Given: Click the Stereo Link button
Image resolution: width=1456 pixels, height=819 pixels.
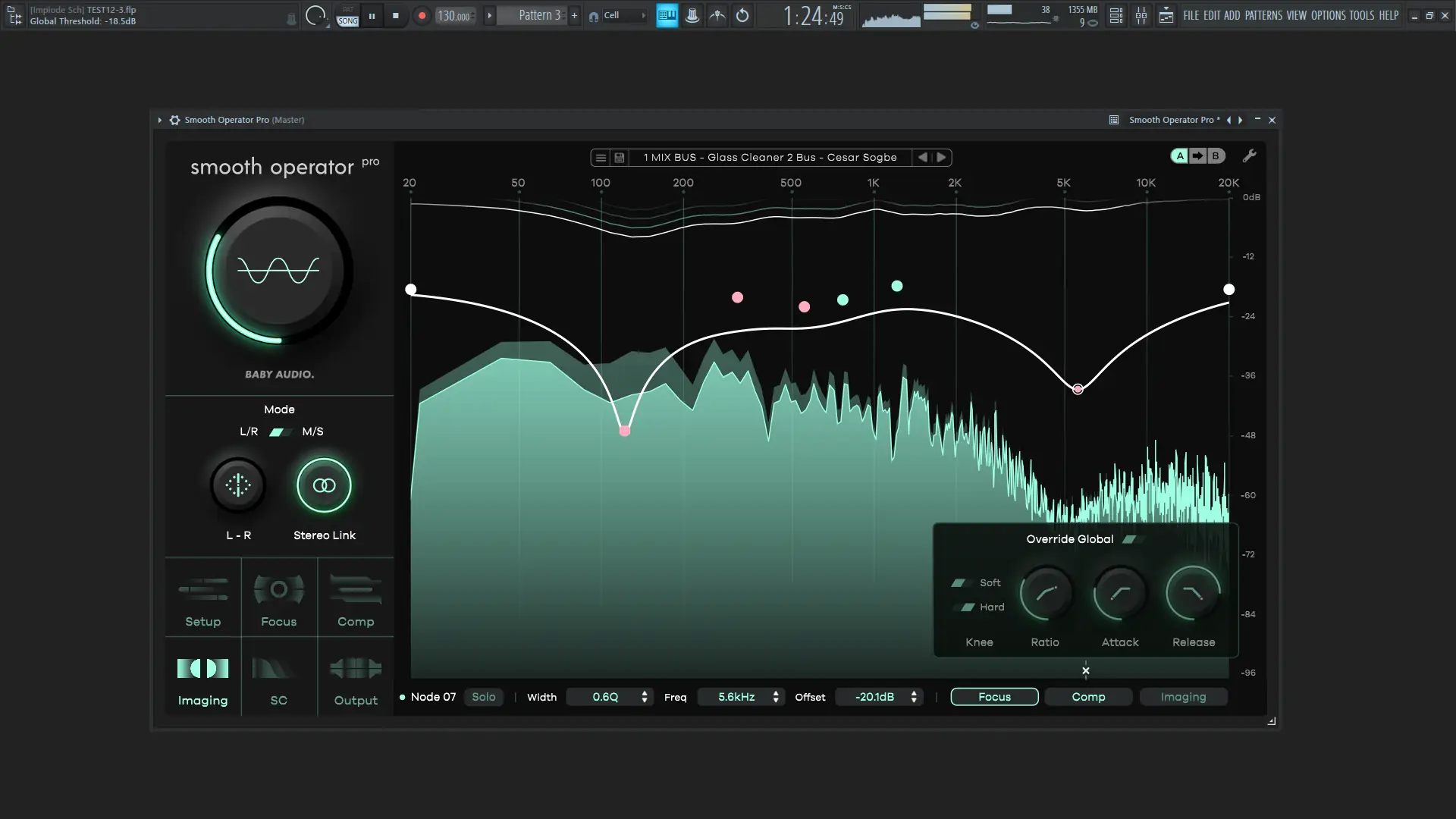Looking at the screenshot, I should coord(324,485).
